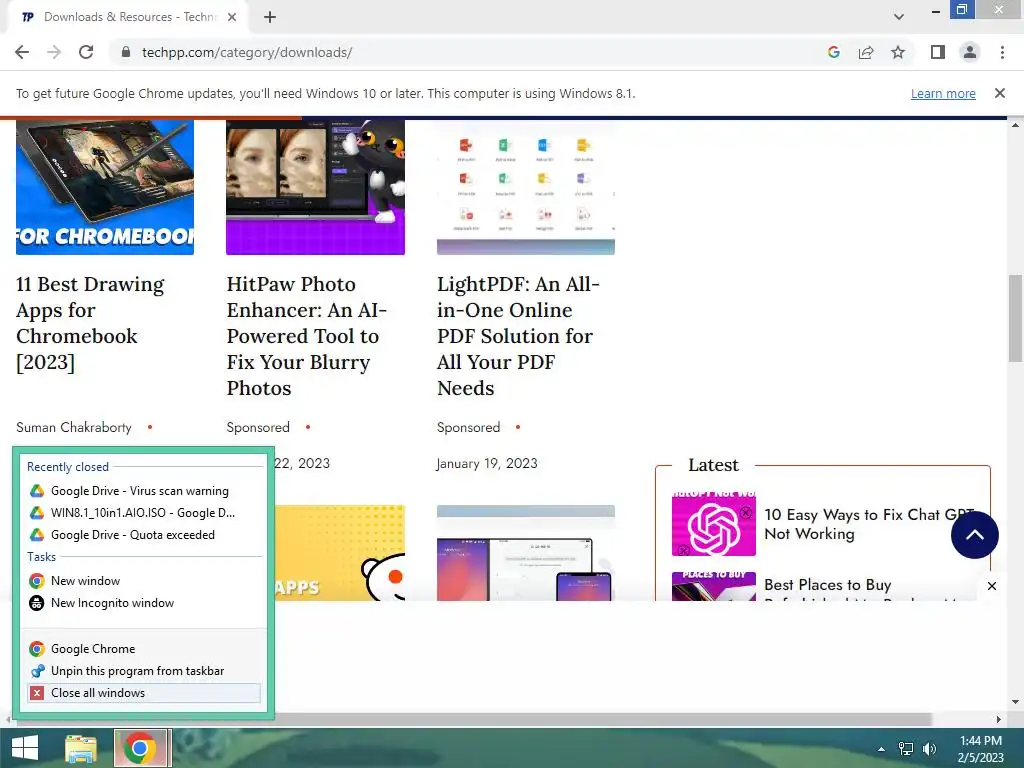1024x768 pixels.
Task: Click the scroll-to-top arrow button
Action: pyautogui.click(x=974, y=535)
